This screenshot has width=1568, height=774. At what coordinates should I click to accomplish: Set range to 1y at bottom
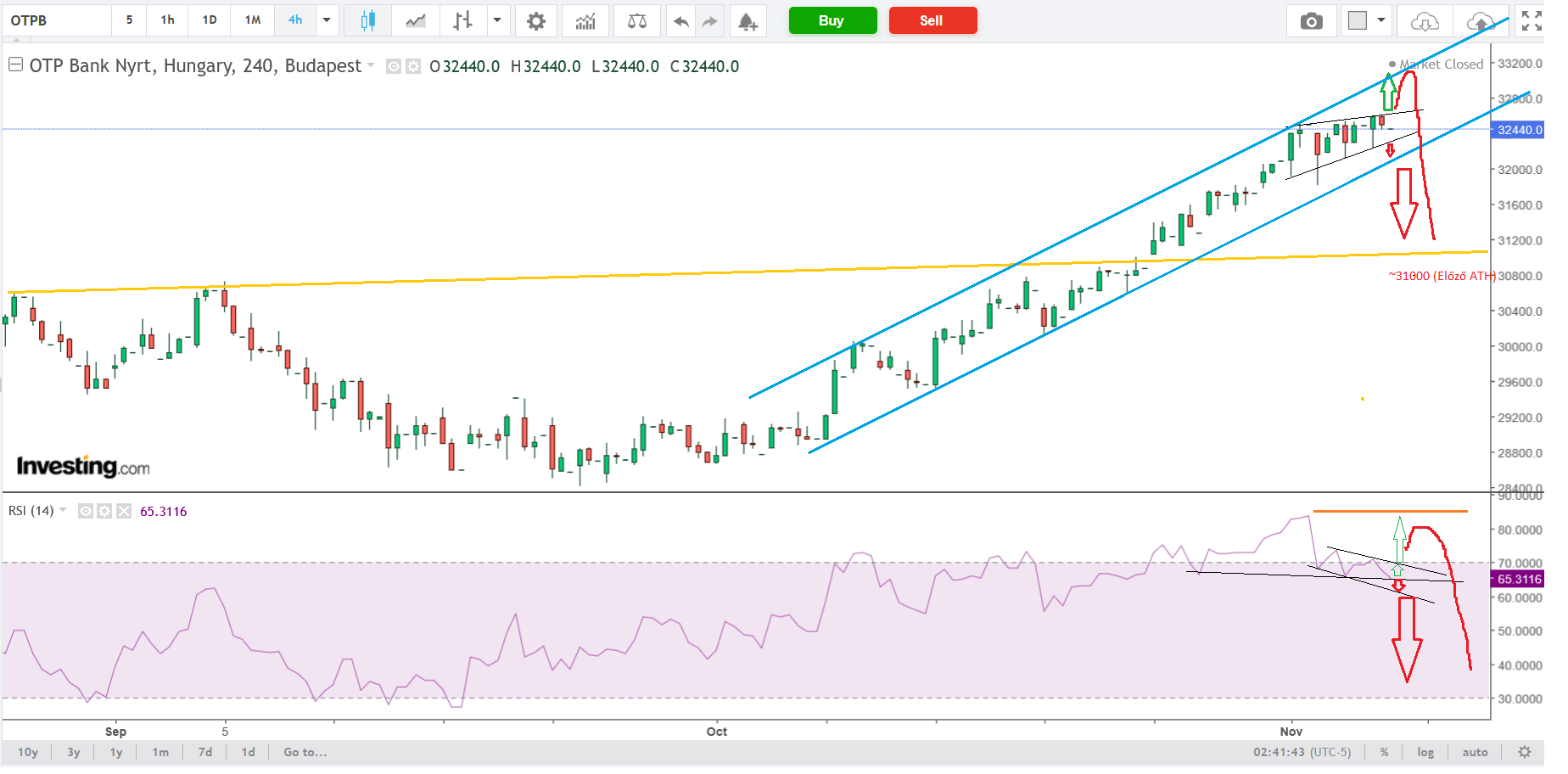[116, 752]
